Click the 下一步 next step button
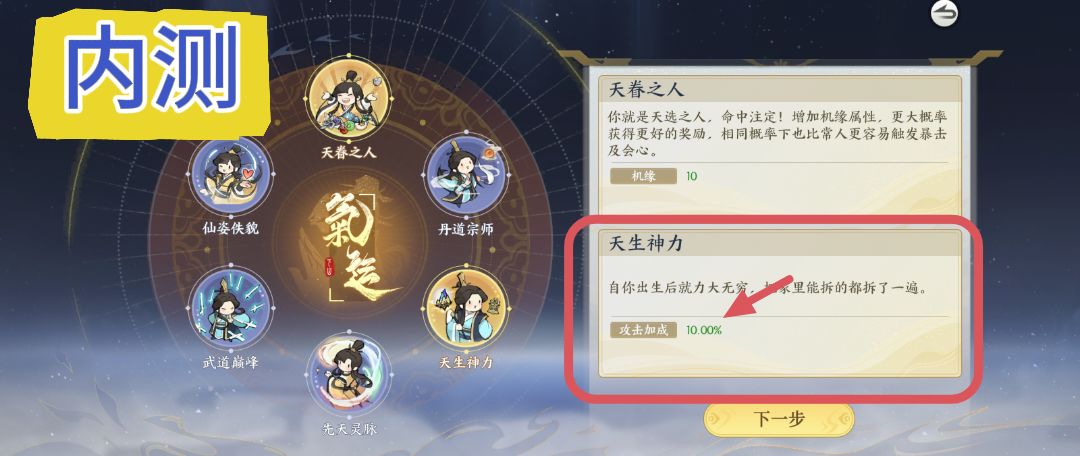This screenshot has height=456, width=1080. [778, 419]
